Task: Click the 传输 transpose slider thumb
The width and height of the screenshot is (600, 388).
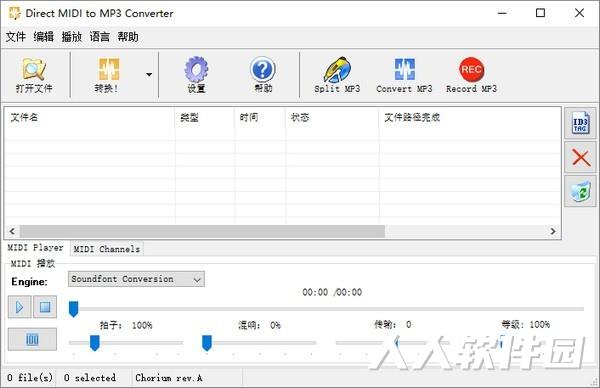Action: click(396, 343)
